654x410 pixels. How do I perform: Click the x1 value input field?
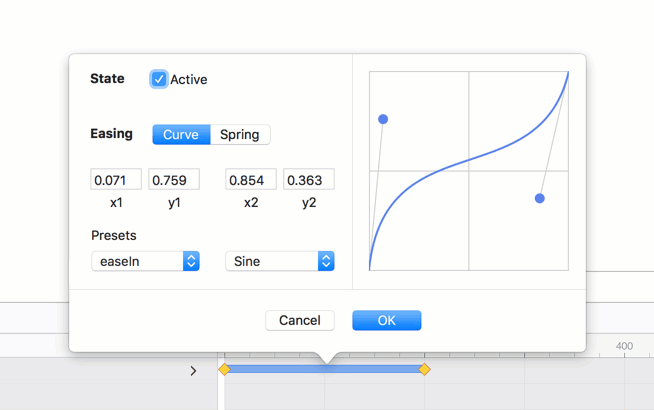point(116,180)
